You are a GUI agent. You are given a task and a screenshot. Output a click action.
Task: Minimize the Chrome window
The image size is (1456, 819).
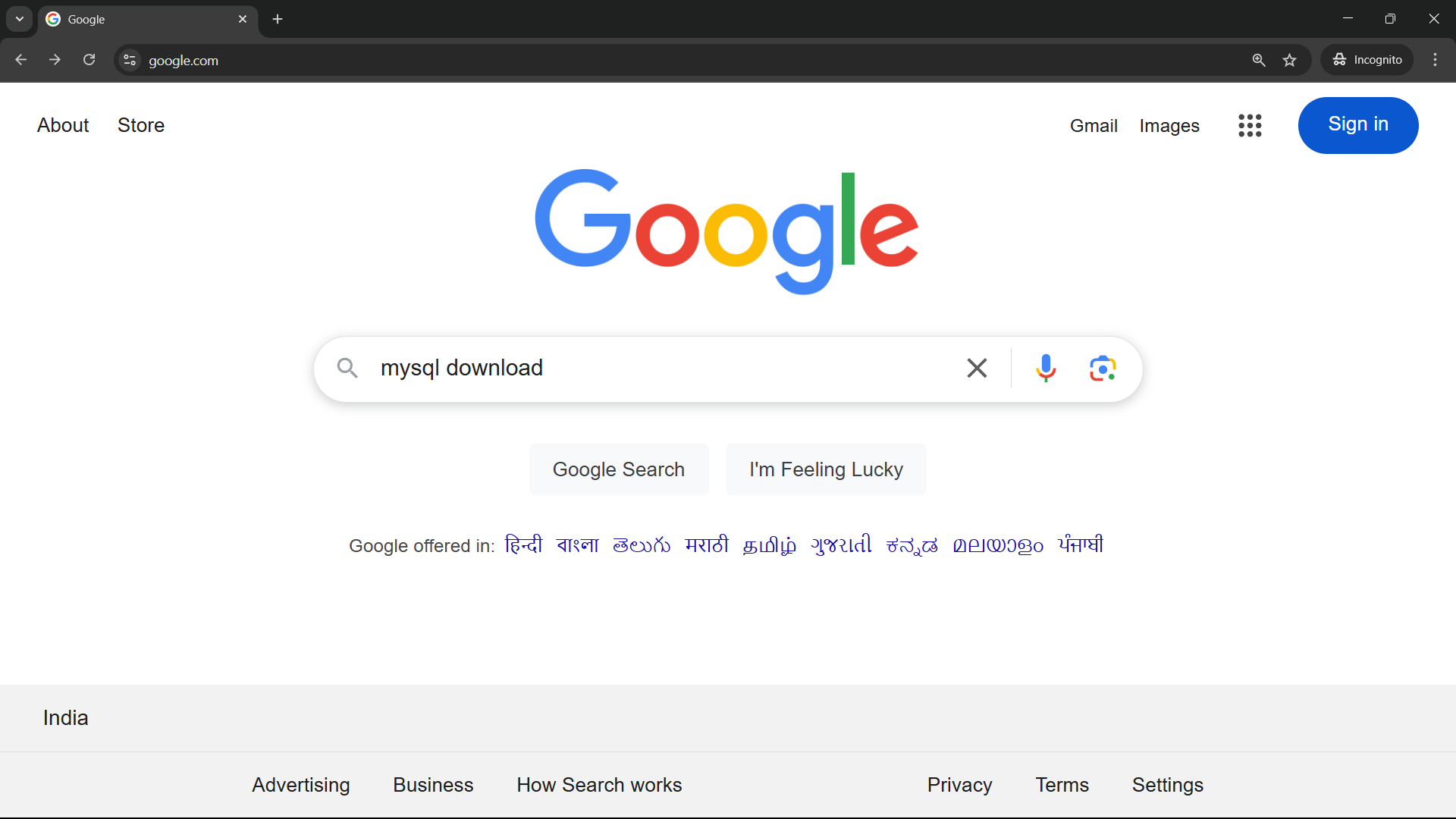1348,19
